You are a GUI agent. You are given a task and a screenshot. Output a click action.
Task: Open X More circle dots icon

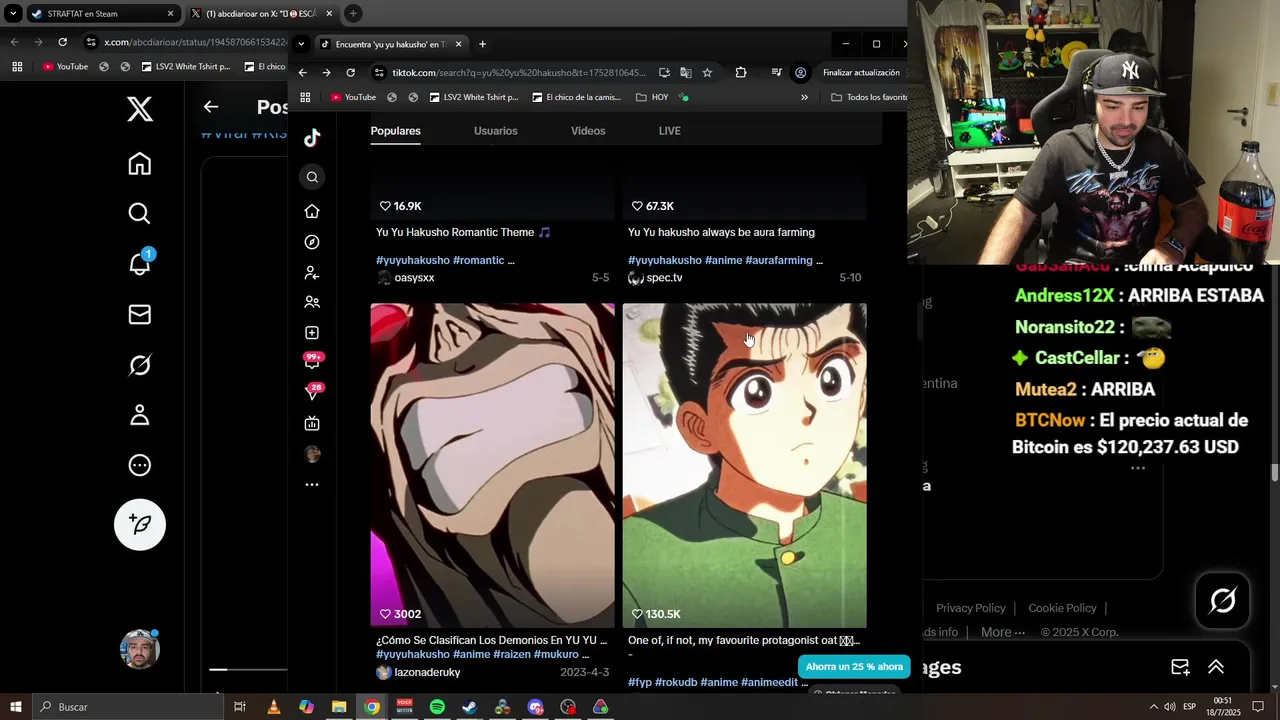click(140, 465)
